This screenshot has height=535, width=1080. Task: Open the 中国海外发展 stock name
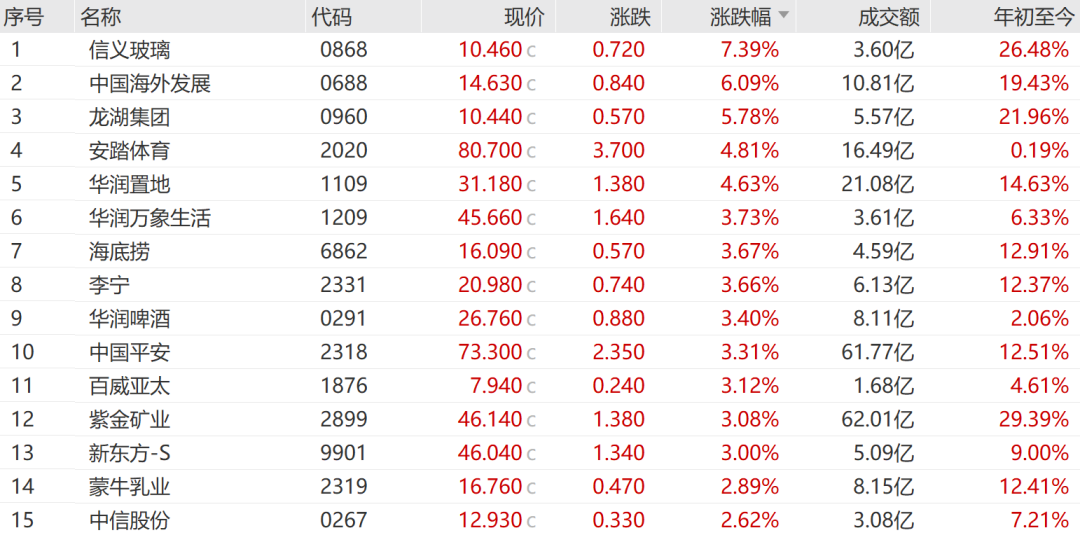(x=150, y=84)
